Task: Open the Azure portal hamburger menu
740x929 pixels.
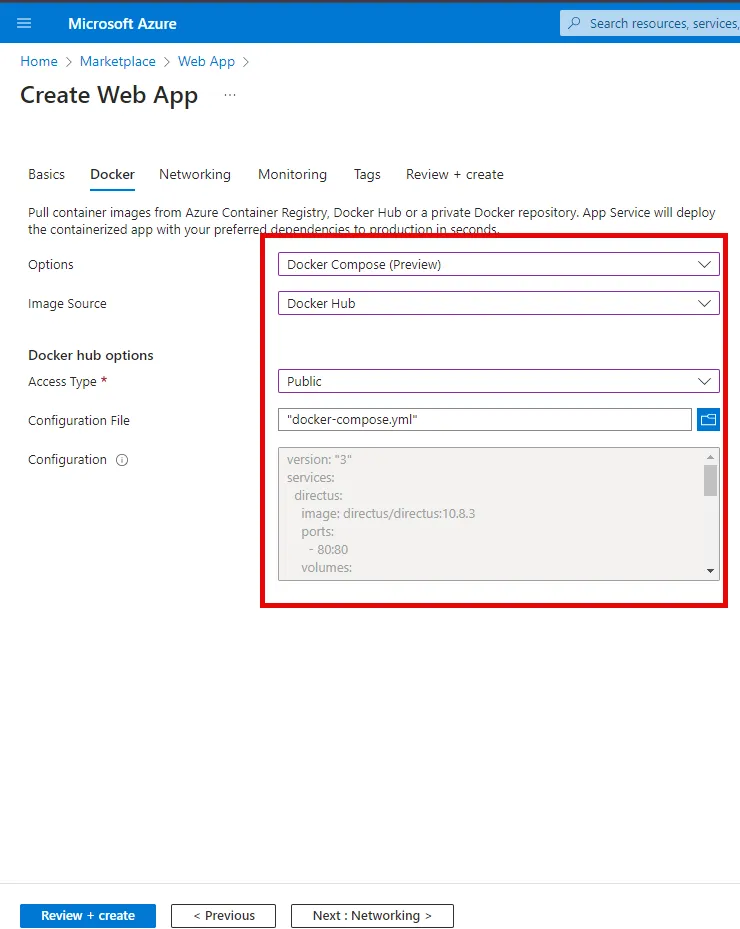Action: pyautogui.click(x=24, y=23)
